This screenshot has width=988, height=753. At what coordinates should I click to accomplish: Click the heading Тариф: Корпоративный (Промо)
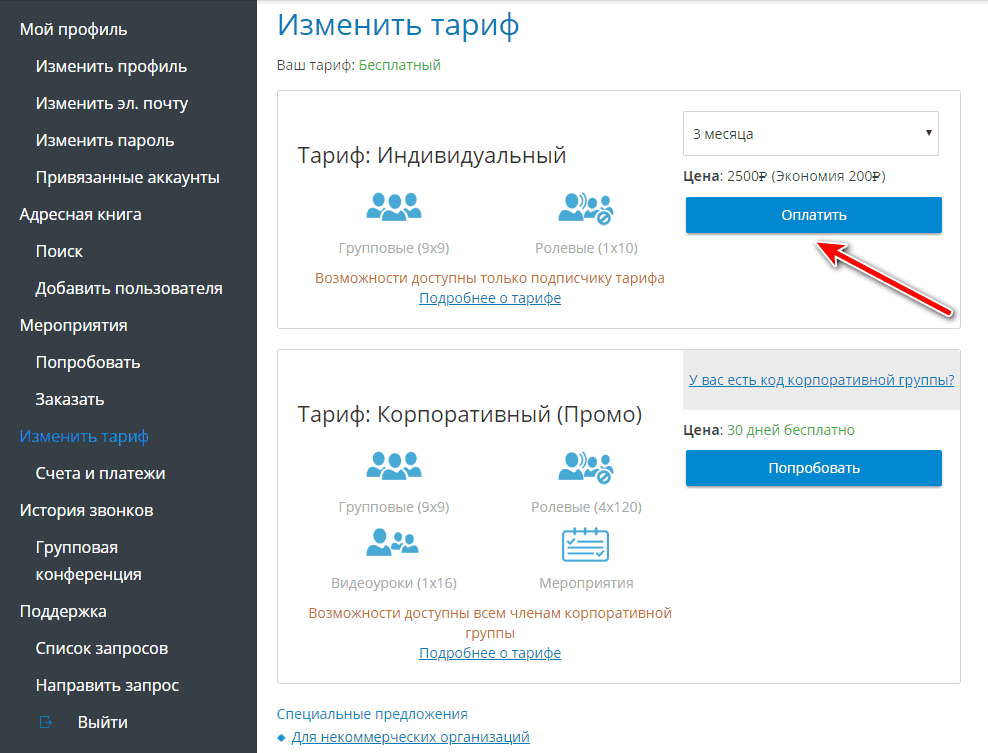point(469,415)
